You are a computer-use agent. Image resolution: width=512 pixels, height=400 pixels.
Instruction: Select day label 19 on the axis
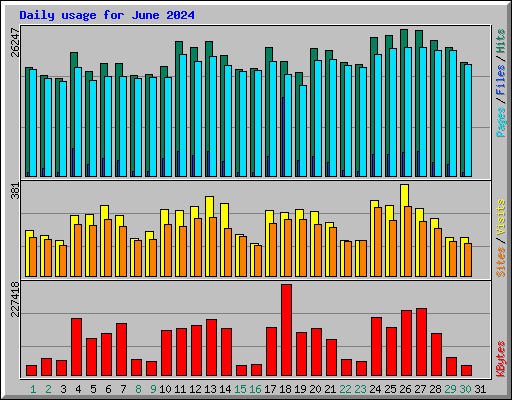coord(300,389)
